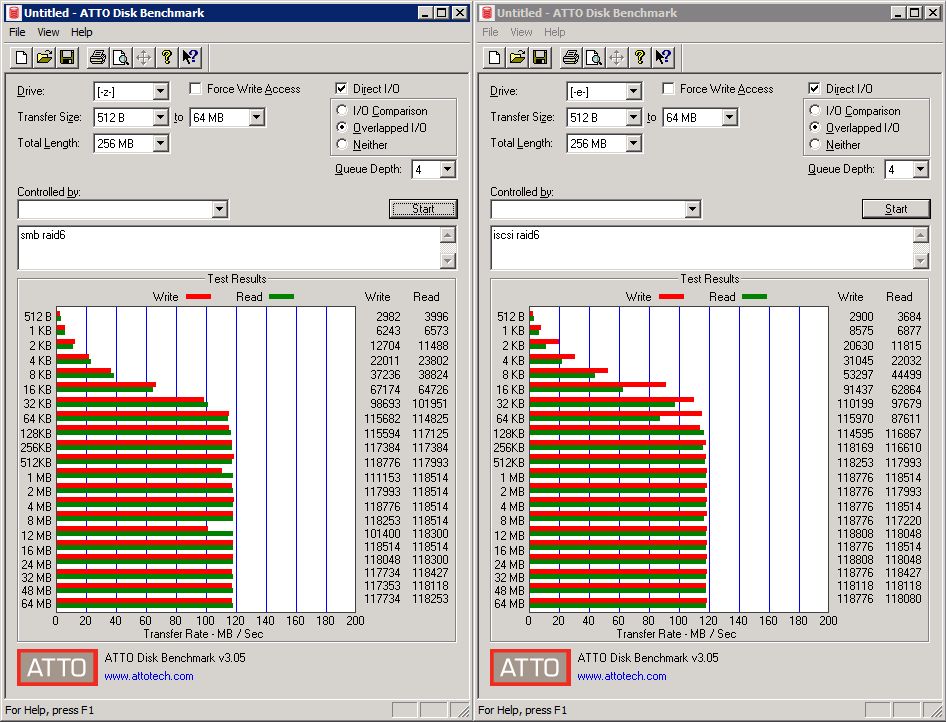Click left window title bar app icon

(x=14, y=13)
